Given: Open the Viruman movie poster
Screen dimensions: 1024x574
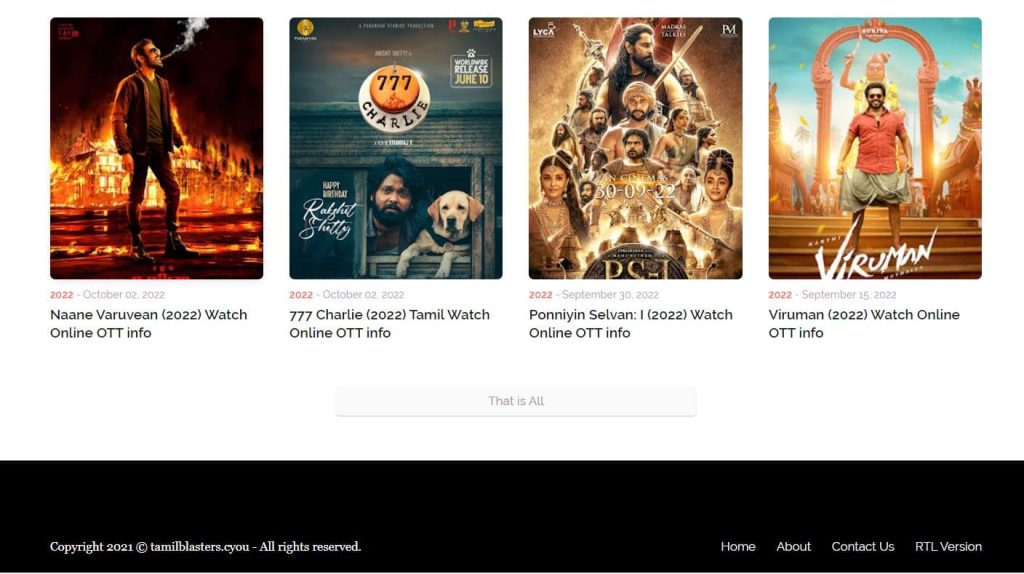Looking at the screenshot, I should tap(875, 148).
